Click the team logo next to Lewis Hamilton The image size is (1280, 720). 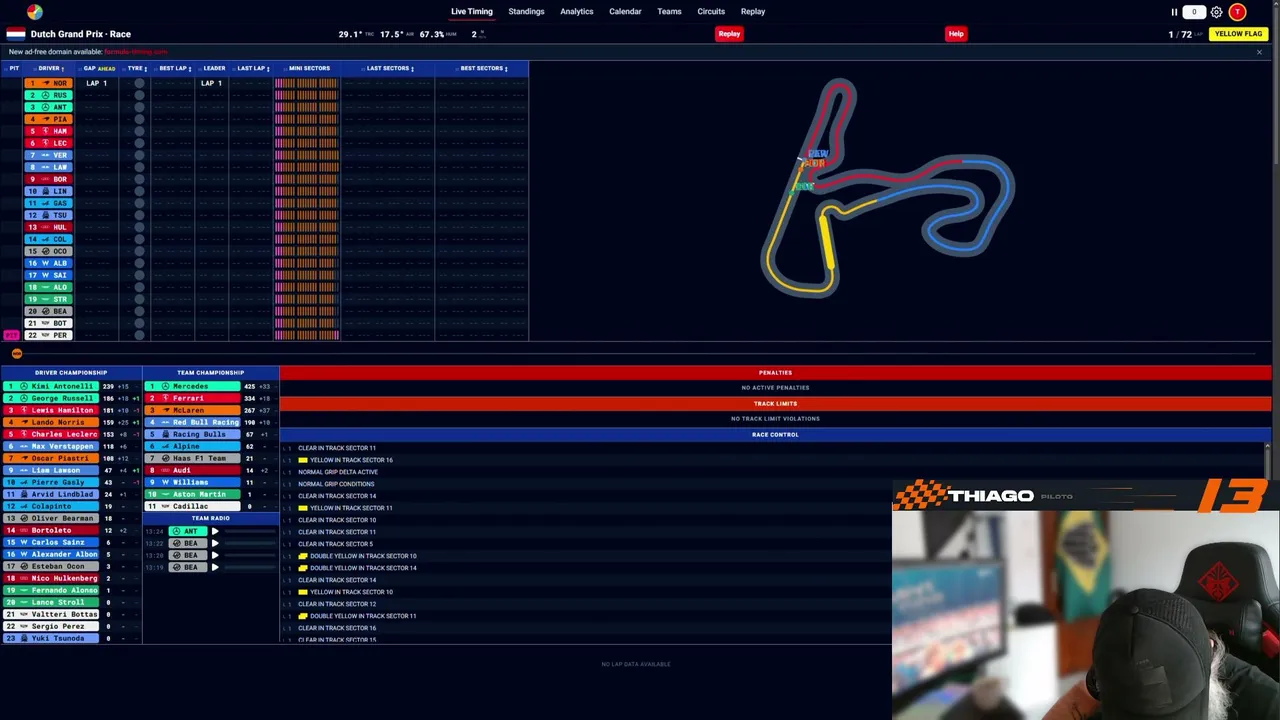[x=24, y=410]
